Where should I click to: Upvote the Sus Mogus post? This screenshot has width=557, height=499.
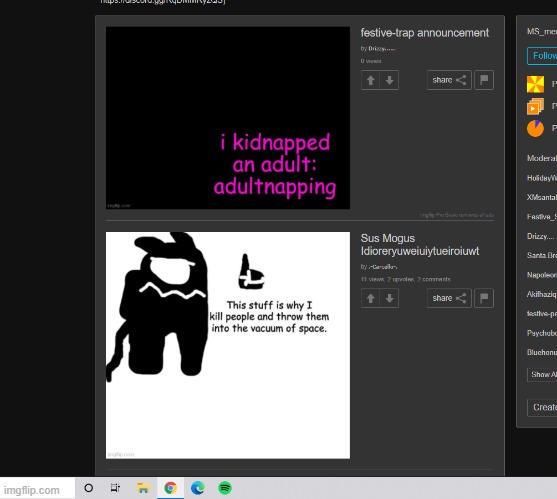[x=371, y=298]
